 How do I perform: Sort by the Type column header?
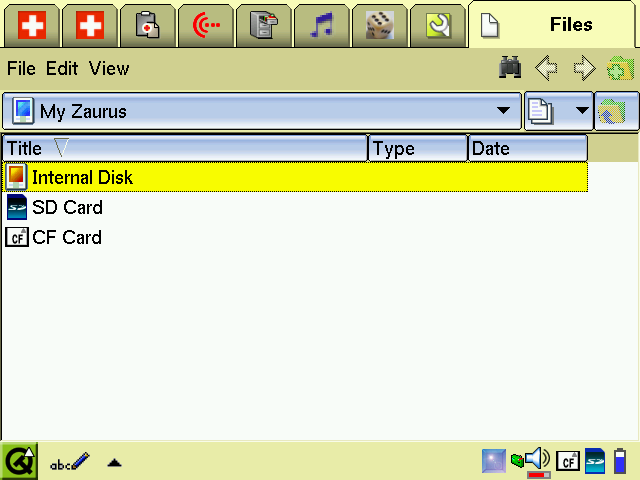(418, 148)
